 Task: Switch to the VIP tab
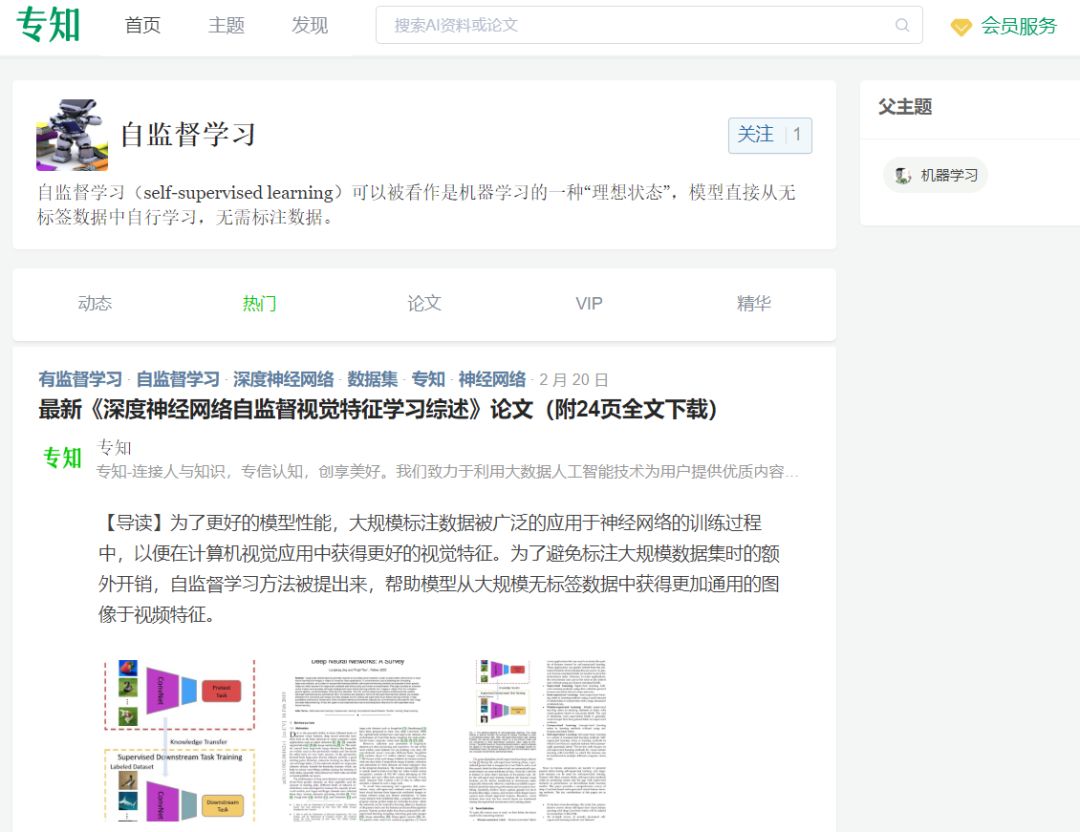point(589,304)
